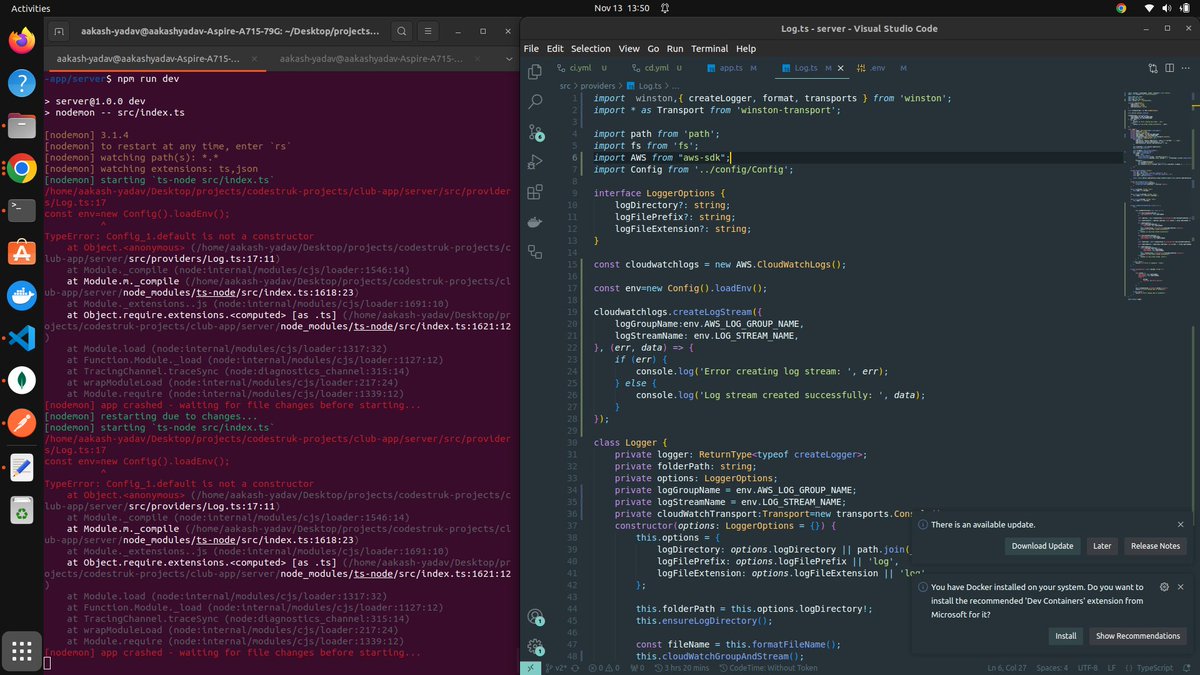This screenshot has height=675, width=1200.
Task: Click UTF-8 encoding in status bar
Action: point(1088,668)
